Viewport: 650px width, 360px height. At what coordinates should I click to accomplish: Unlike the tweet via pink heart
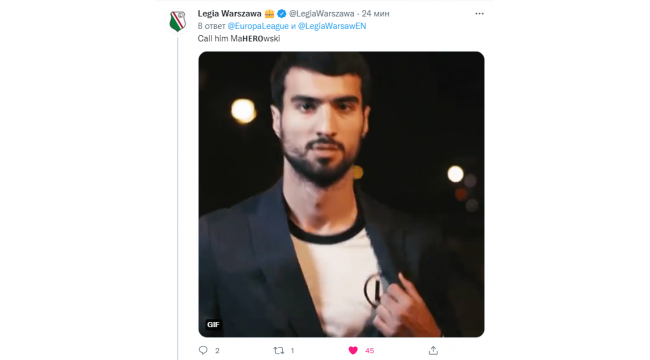(353, 351)
